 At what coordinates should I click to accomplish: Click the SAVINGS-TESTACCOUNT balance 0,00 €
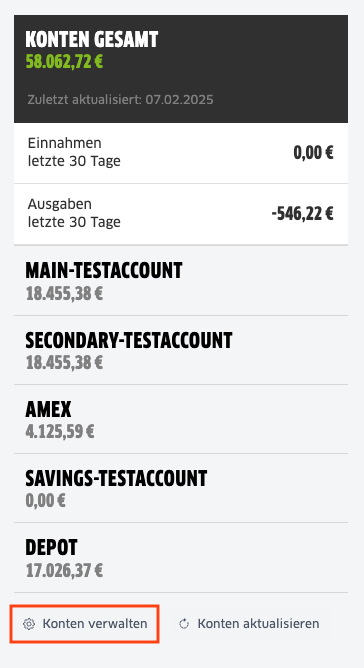(46, 501)
